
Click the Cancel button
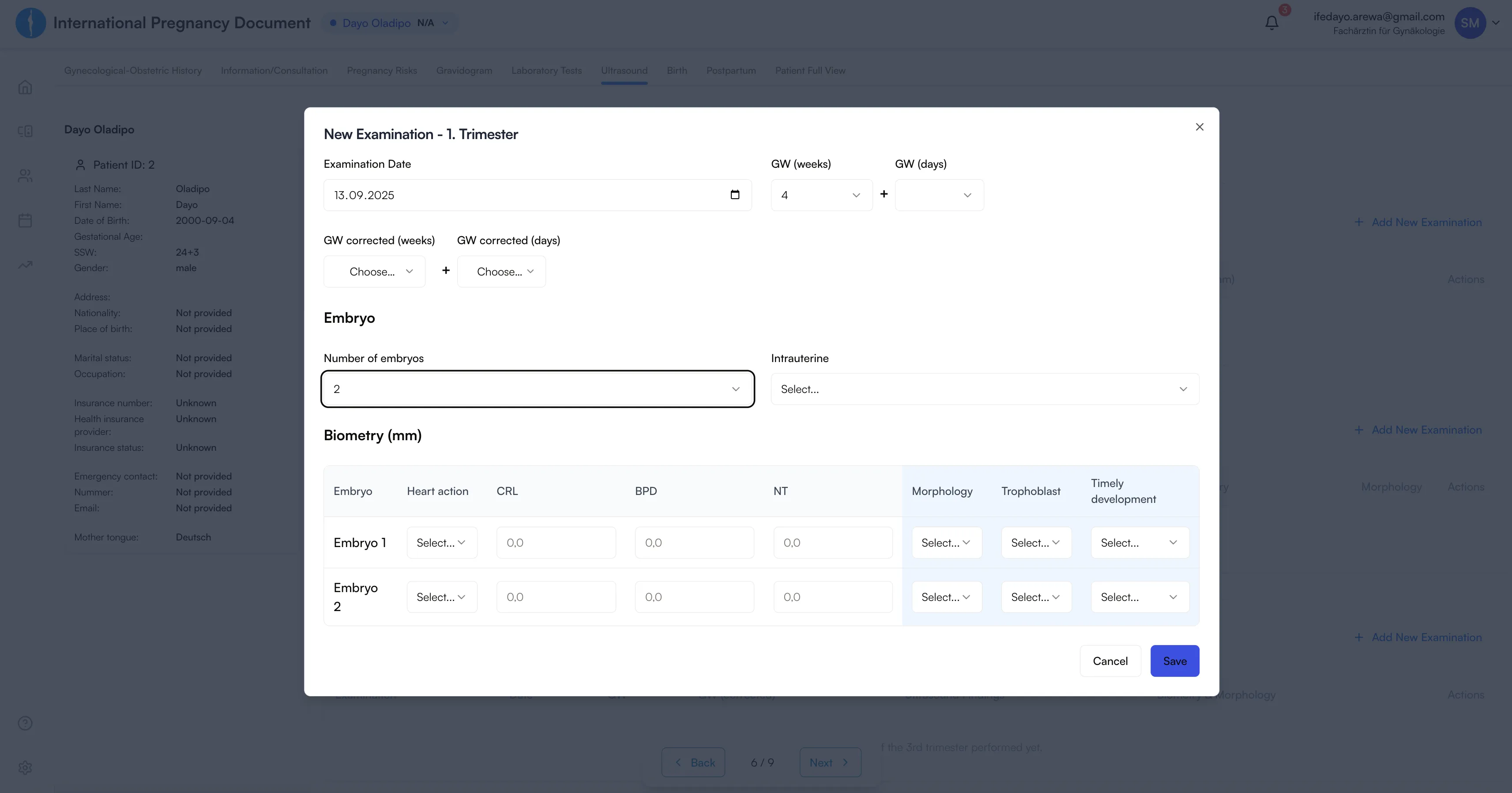pos(1110,661)
